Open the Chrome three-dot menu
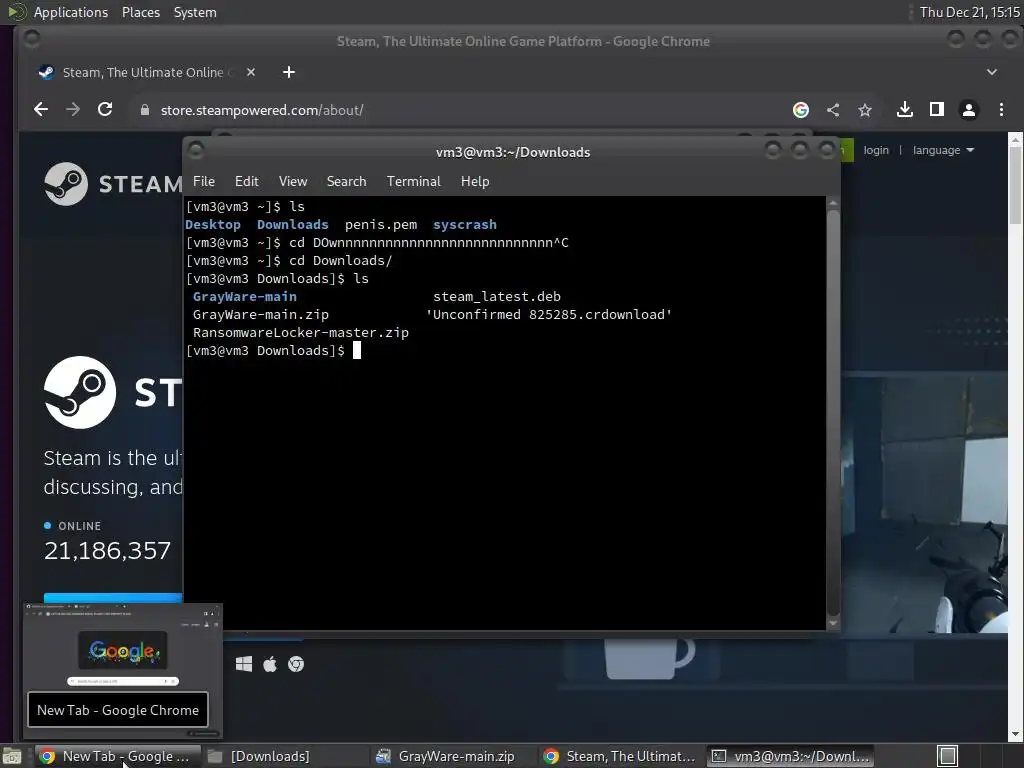1024x768 pixels. [1001, 110]
